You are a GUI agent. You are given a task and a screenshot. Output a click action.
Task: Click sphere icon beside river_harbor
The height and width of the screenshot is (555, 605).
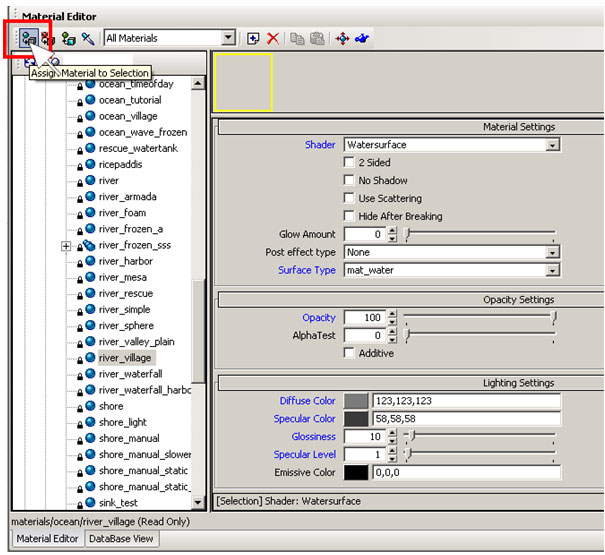click(90, 261)
